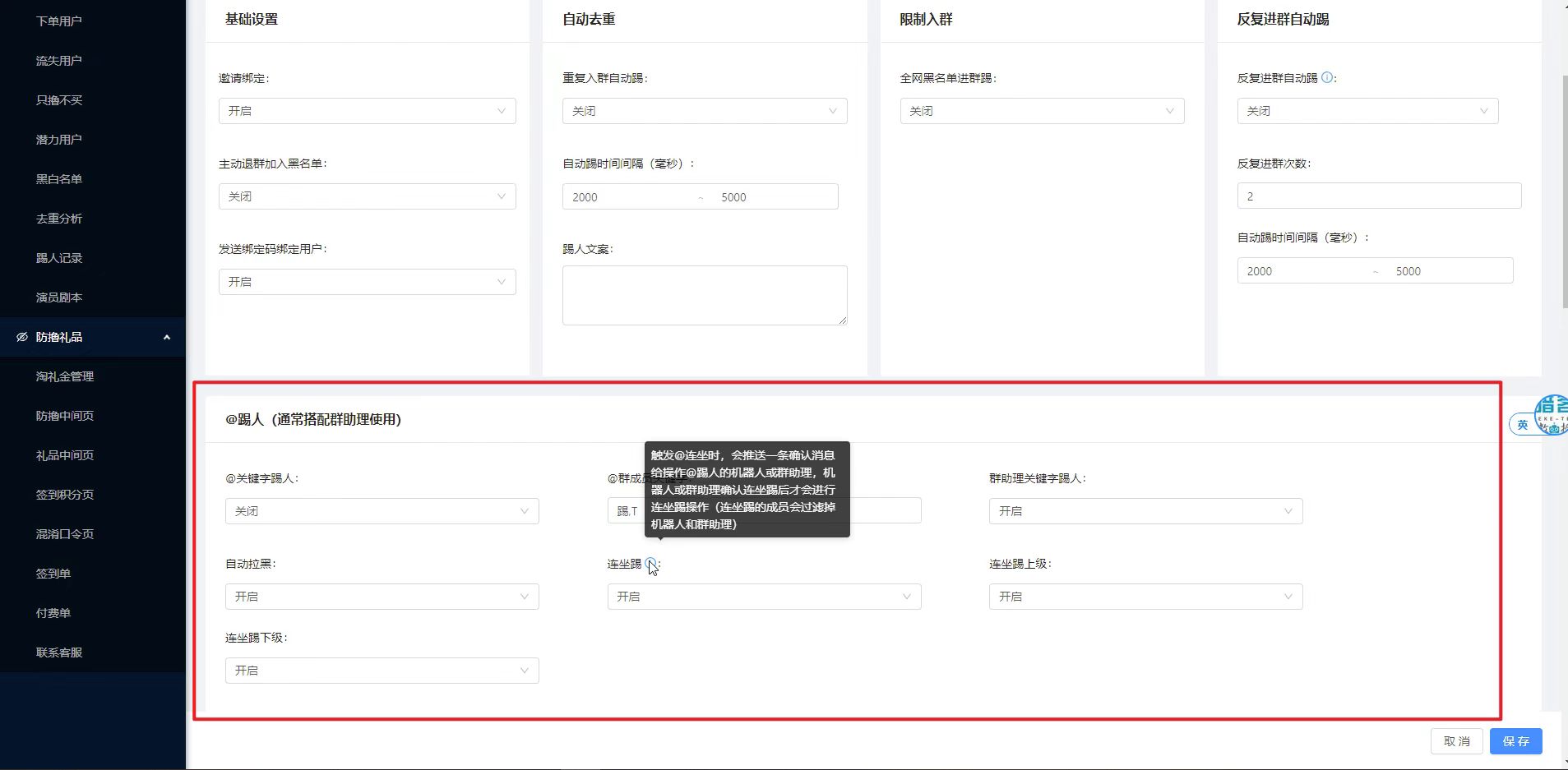Image resolution: width=1568 pixels, height=770 pixels.
Task: Expand the 重复入群自动踢 dropdown
Action: [704, 111]
